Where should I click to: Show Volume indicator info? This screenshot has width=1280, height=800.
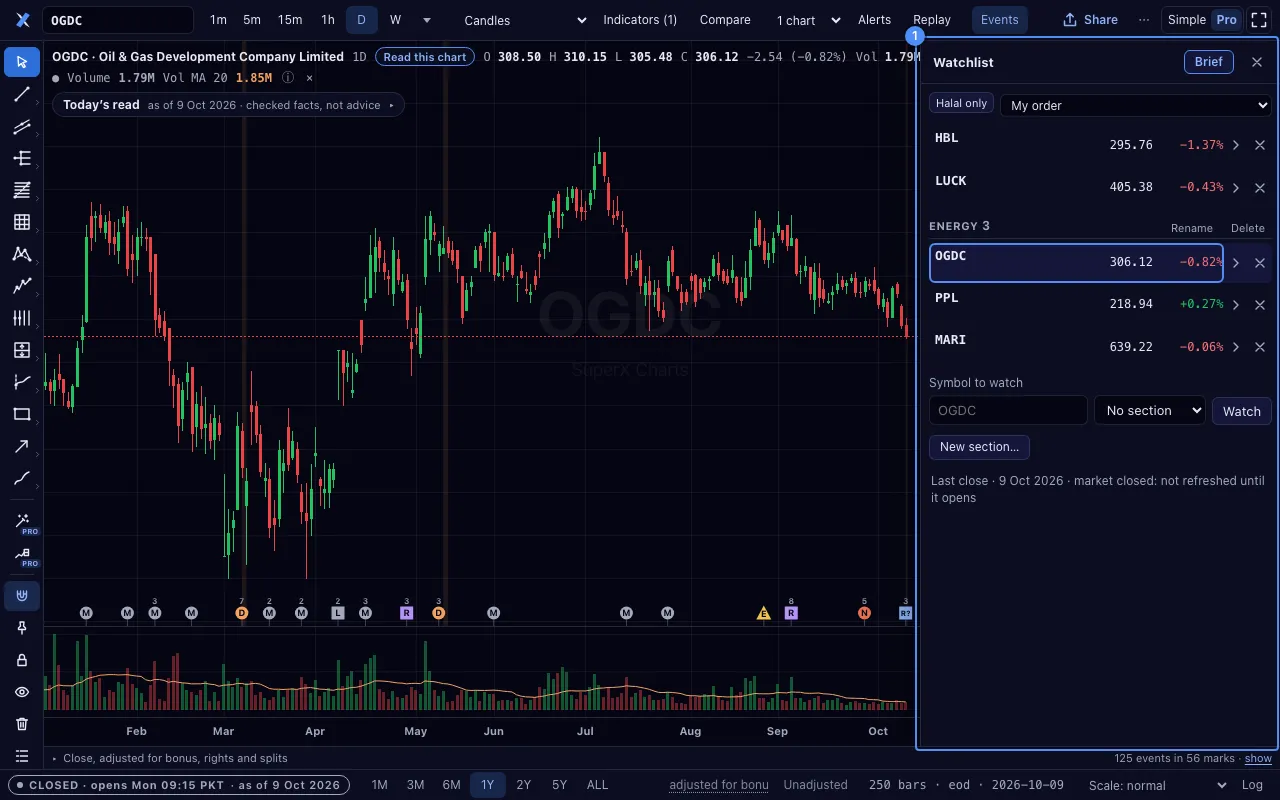288,78
